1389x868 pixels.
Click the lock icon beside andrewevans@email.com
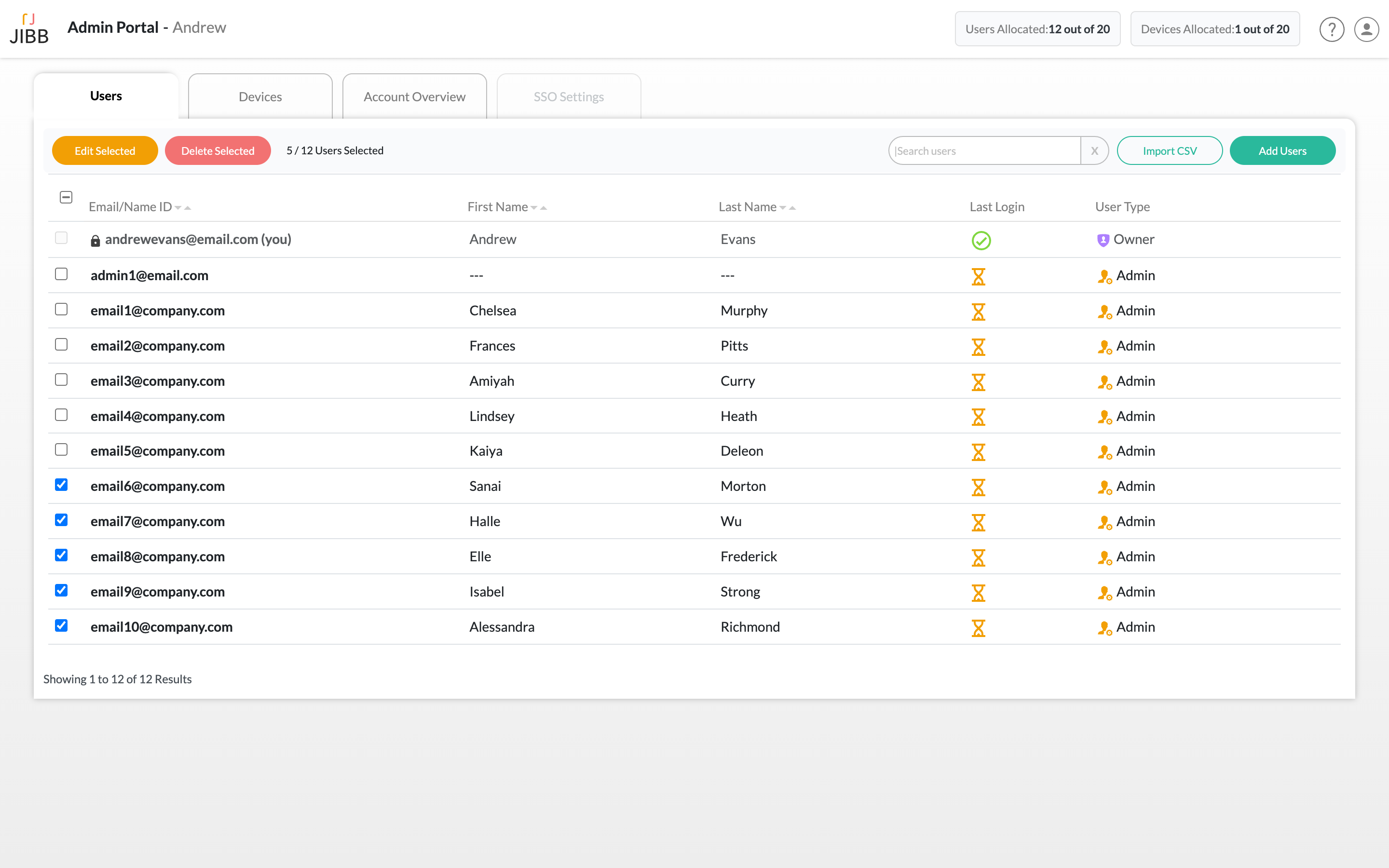point(95,241)
